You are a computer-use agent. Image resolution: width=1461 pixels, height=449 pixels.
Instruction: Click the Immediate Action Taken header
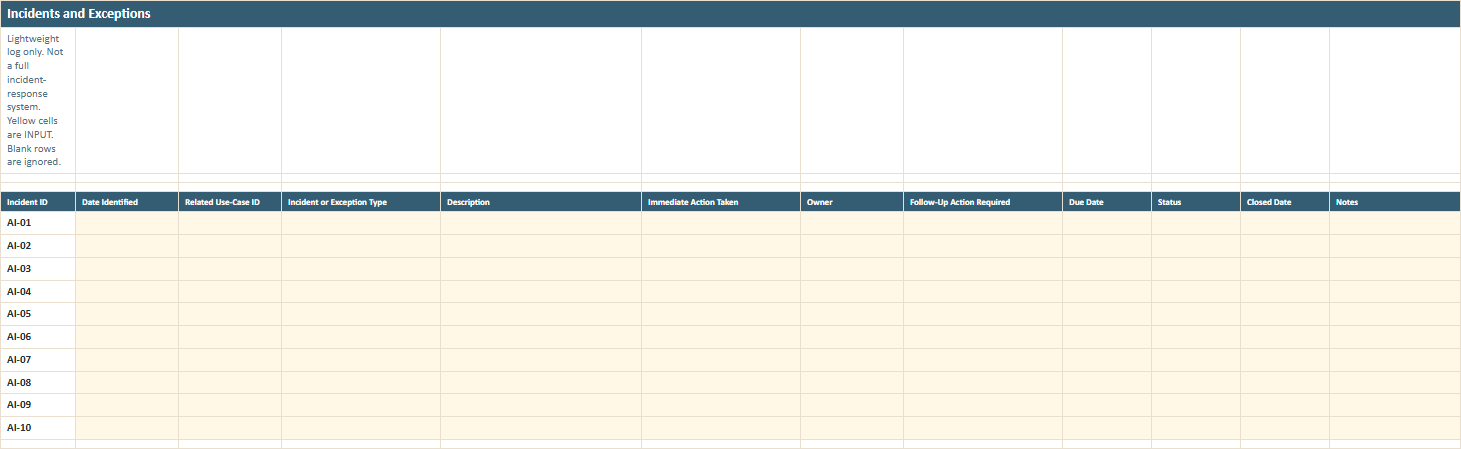(721, 202)
